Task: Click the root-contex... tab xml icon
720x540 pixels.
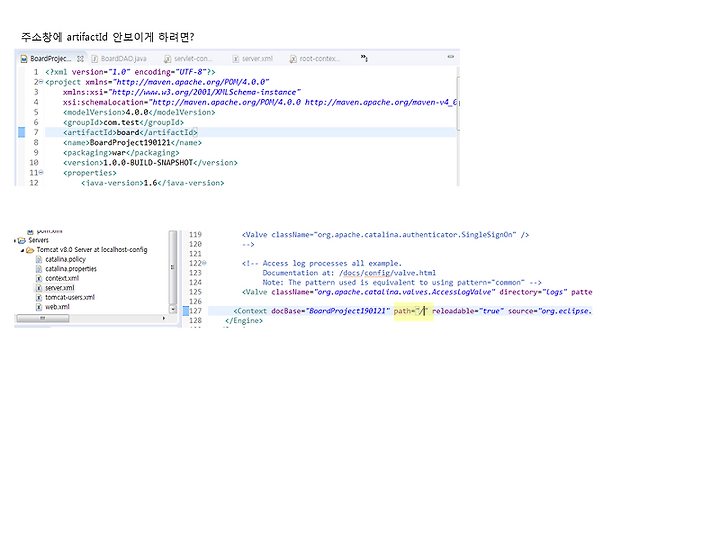Action: point(293,59)
